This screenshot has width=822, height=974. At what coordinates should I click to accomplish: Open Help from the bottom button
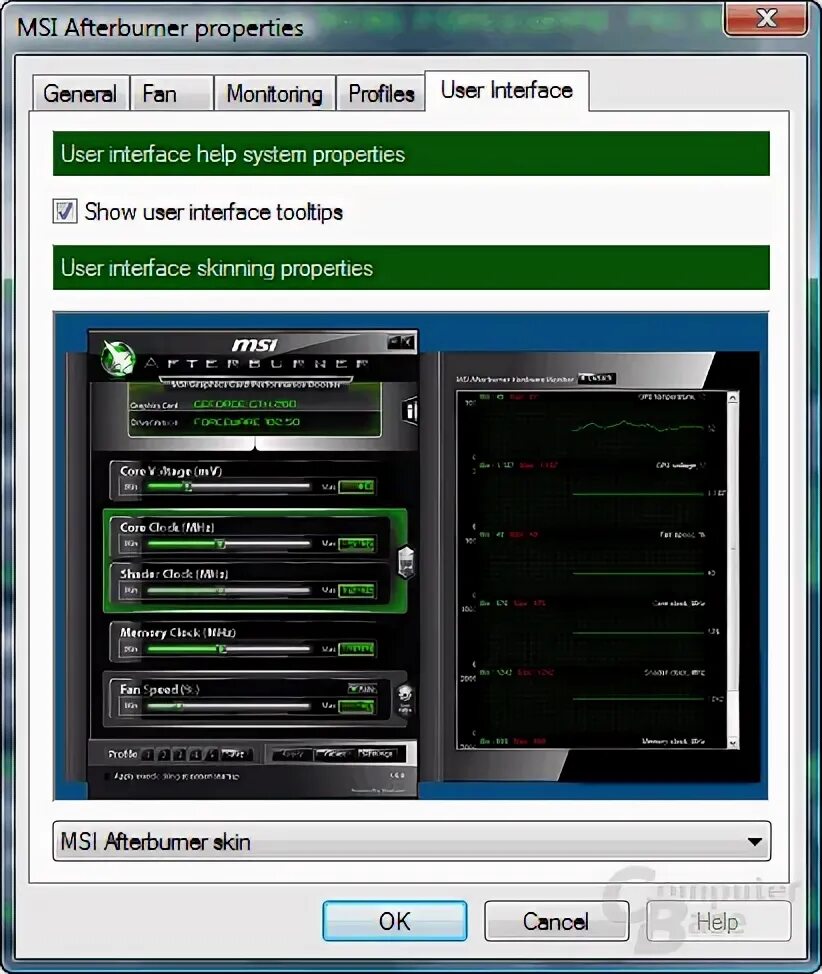click(718, 921)
